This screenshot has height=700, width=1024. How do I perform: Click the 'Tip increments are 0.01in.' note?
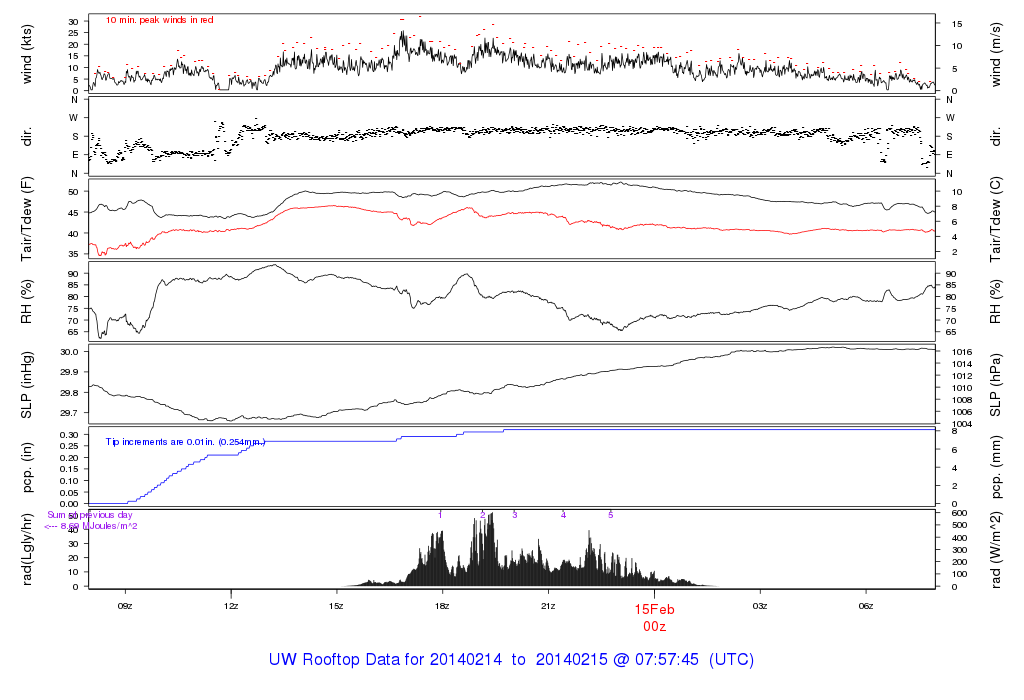coord(185,442)
